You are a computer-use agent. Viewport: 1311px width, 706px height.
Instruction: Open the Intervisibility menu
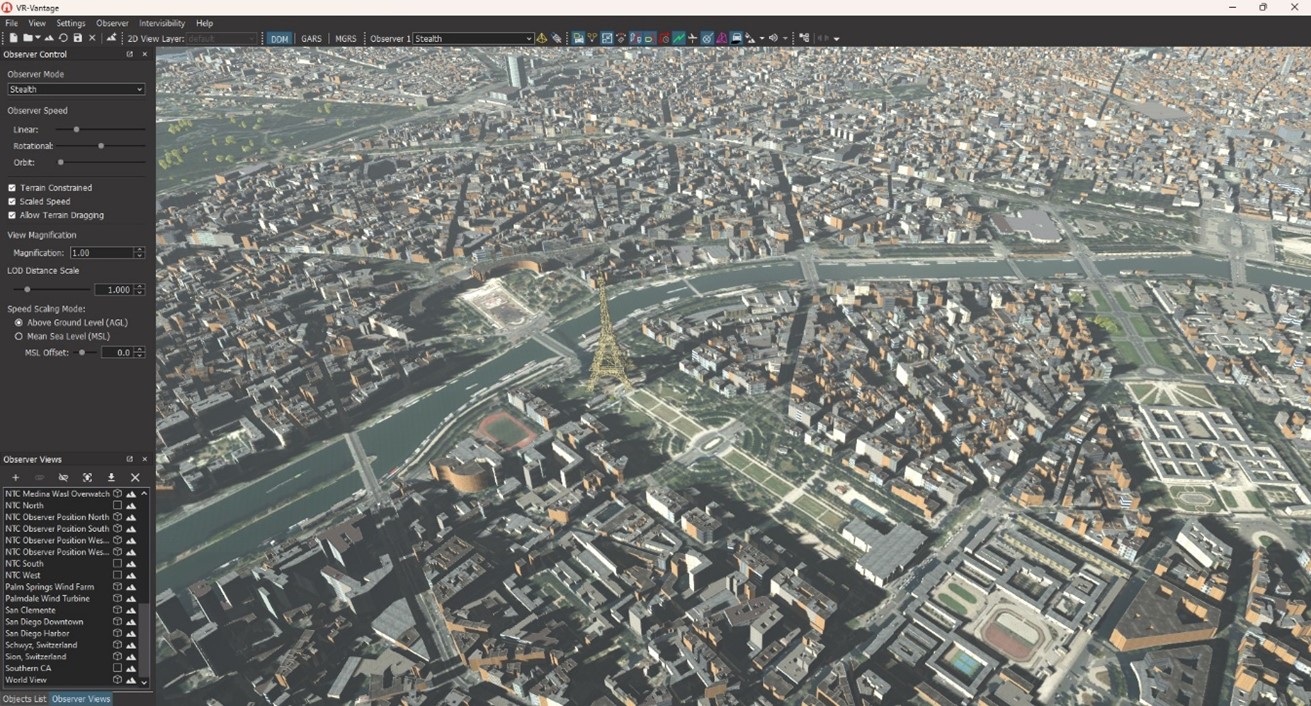coord(161,23)
